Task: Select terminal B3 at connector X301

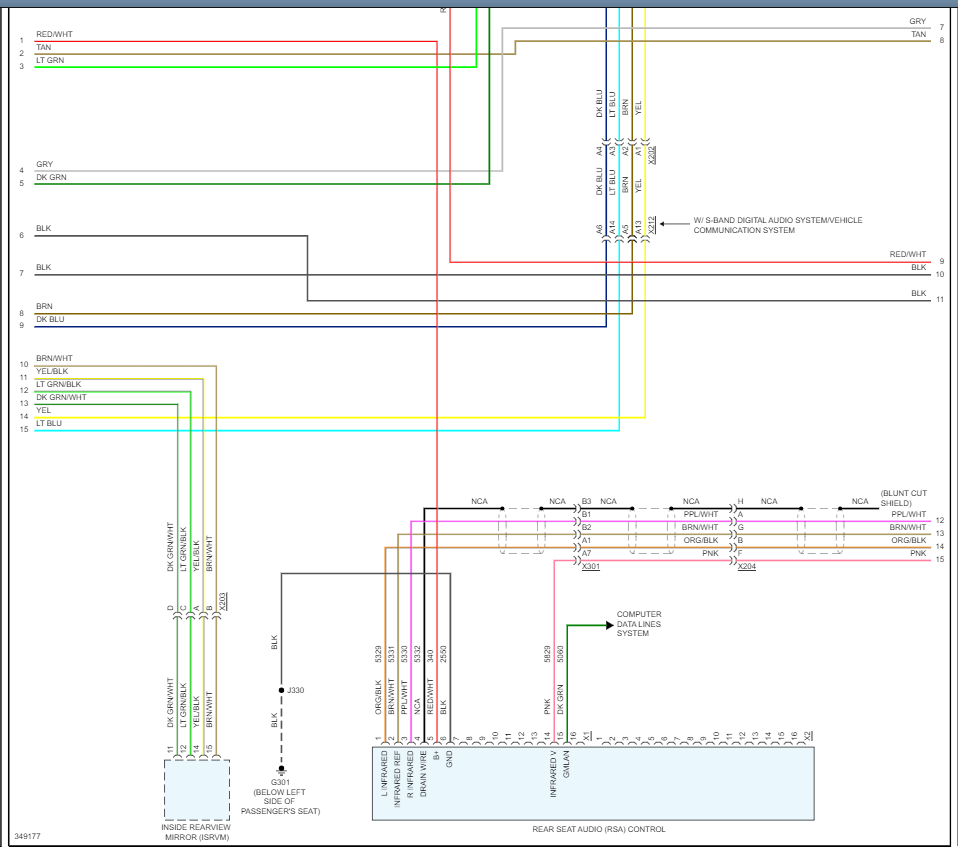Action: tap(587, 501)
